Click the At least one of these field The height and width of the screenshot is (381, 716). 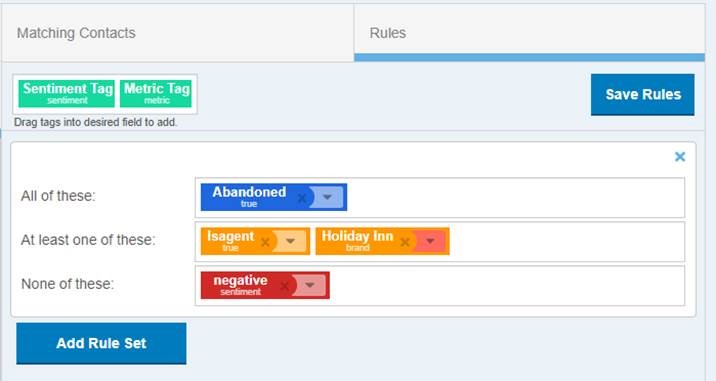point(440,242)
